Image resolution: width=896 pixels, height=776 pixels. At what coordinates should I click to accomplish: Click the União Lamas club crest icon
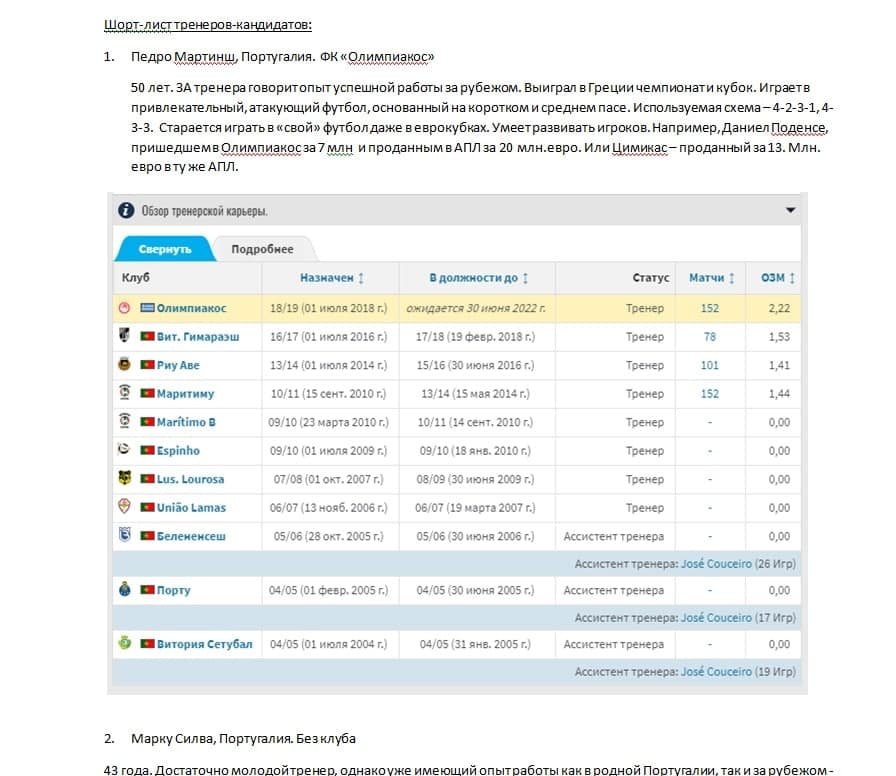tap(125, 507)
